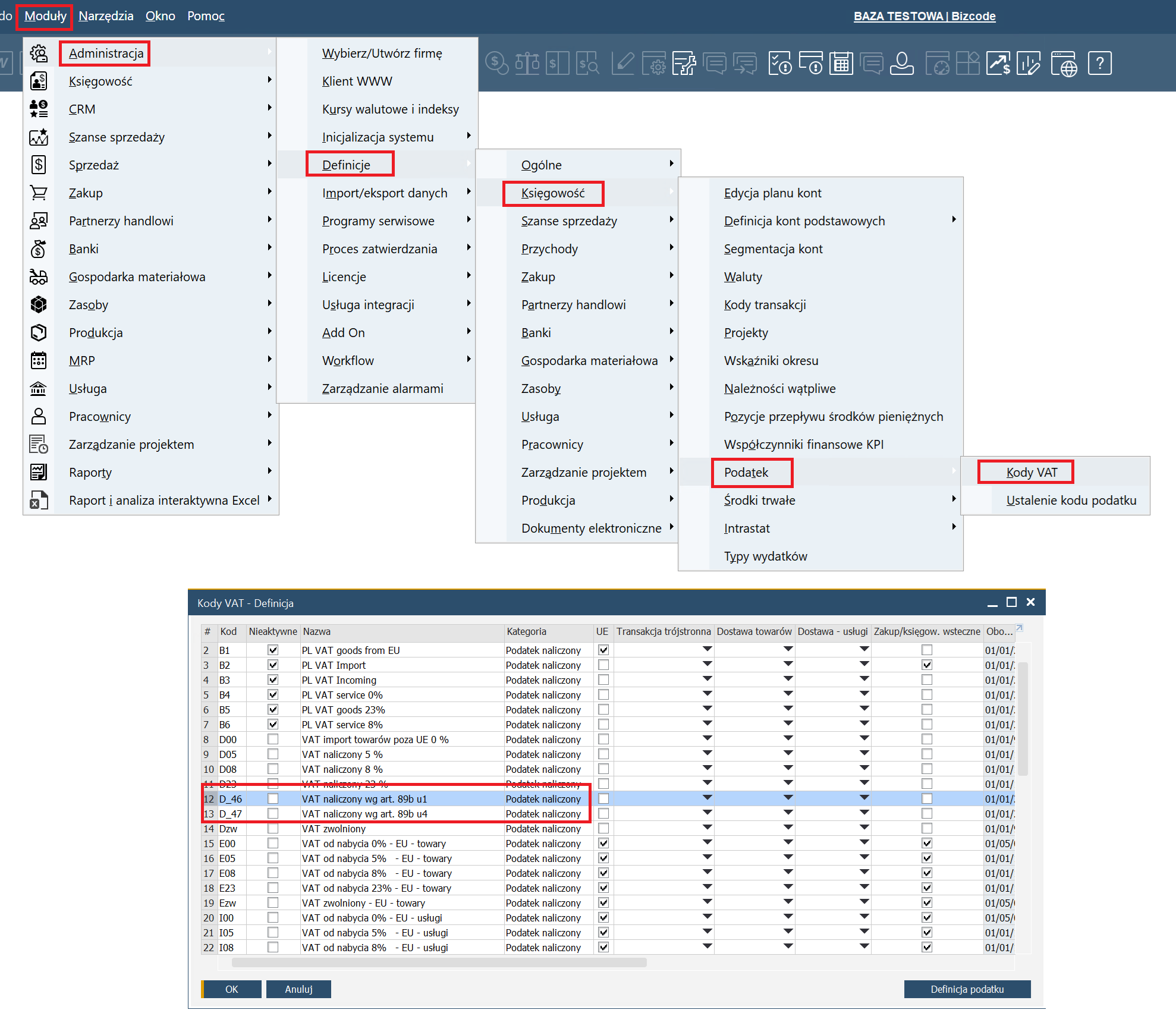
Task: Open the calendar toolbar icon
Action: pos(841,63)
